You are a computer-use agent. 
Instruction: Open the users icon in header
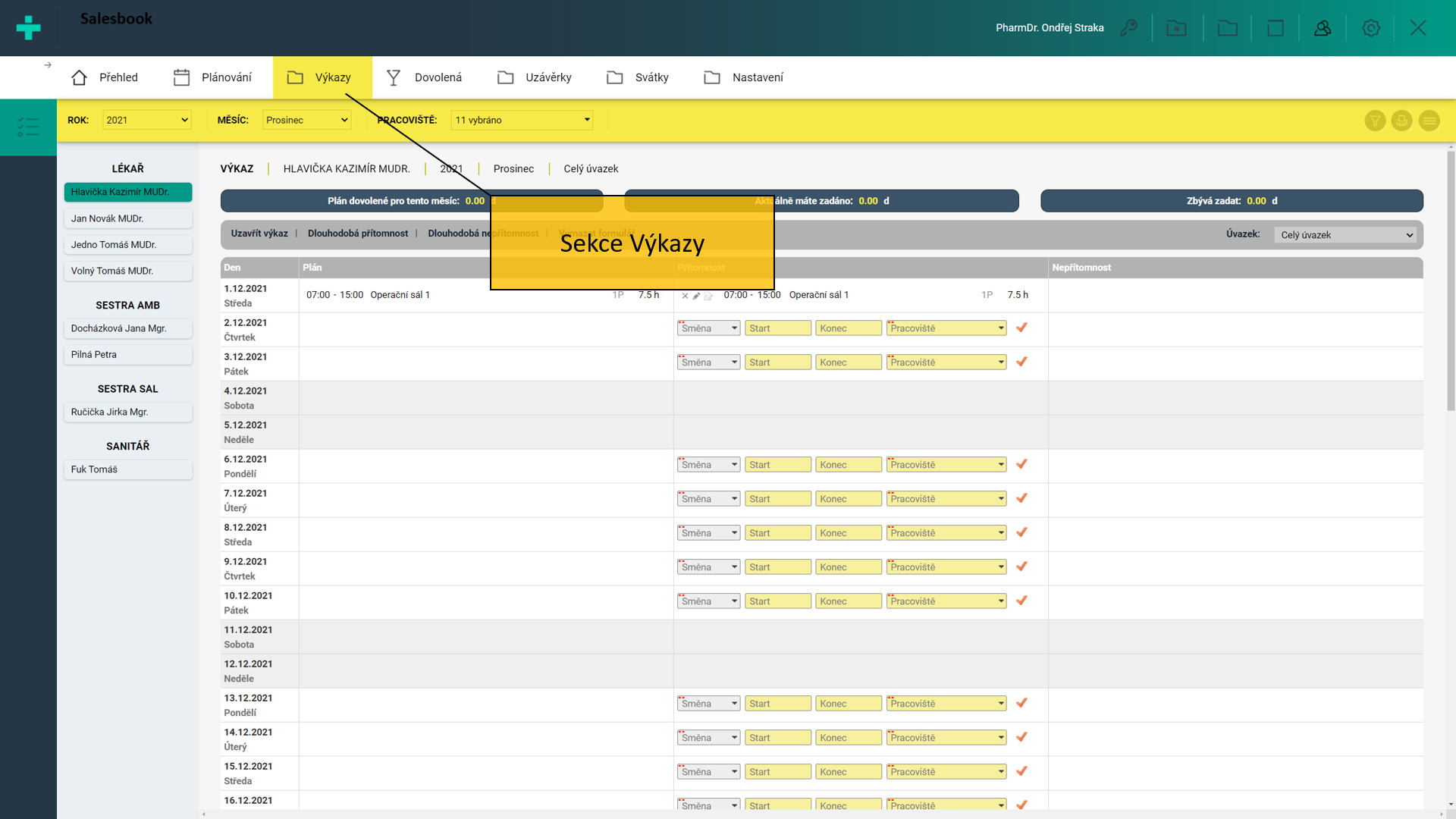click(1323, 28)
